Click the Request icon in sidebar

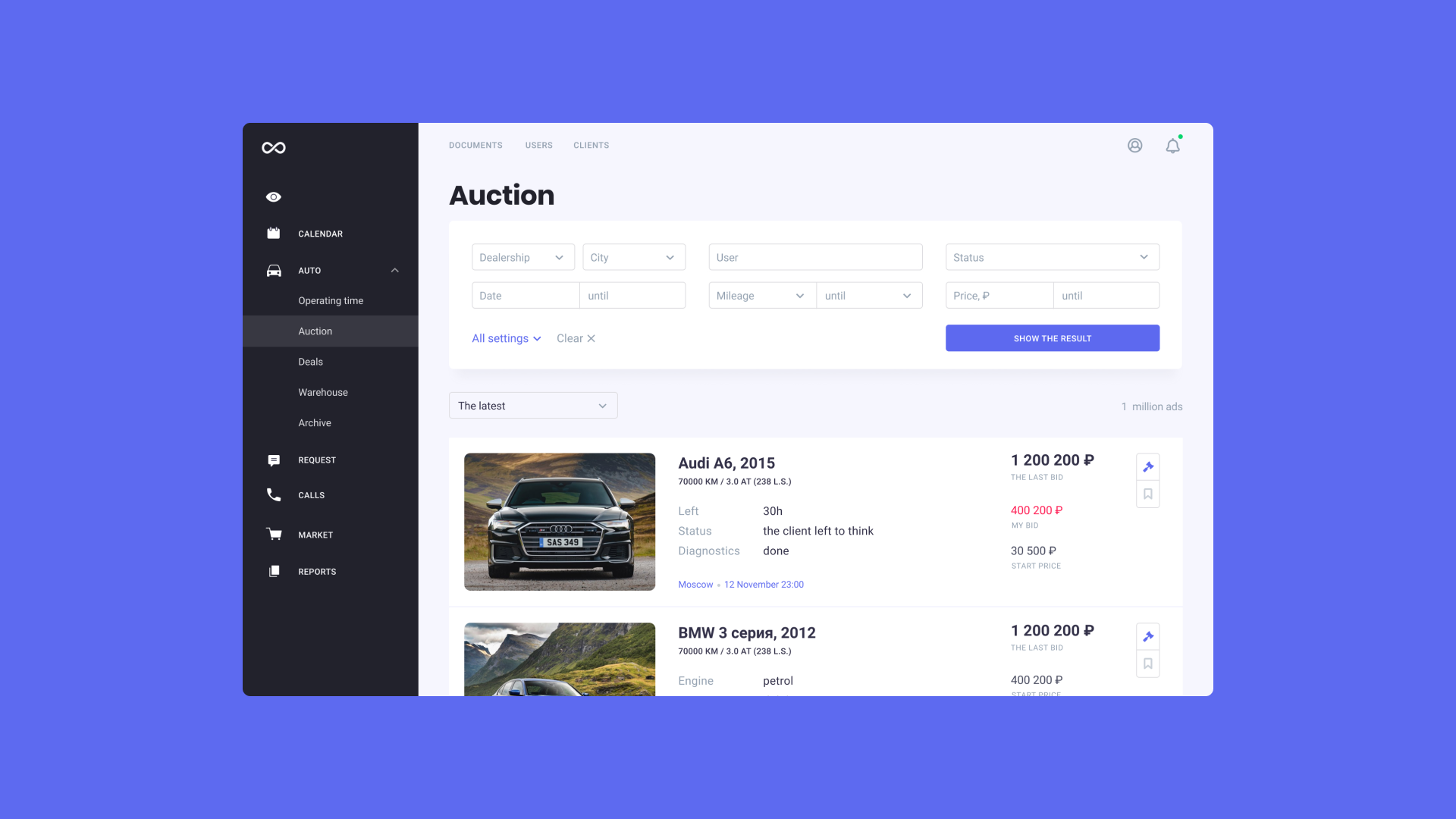click(x=273, y=459)
